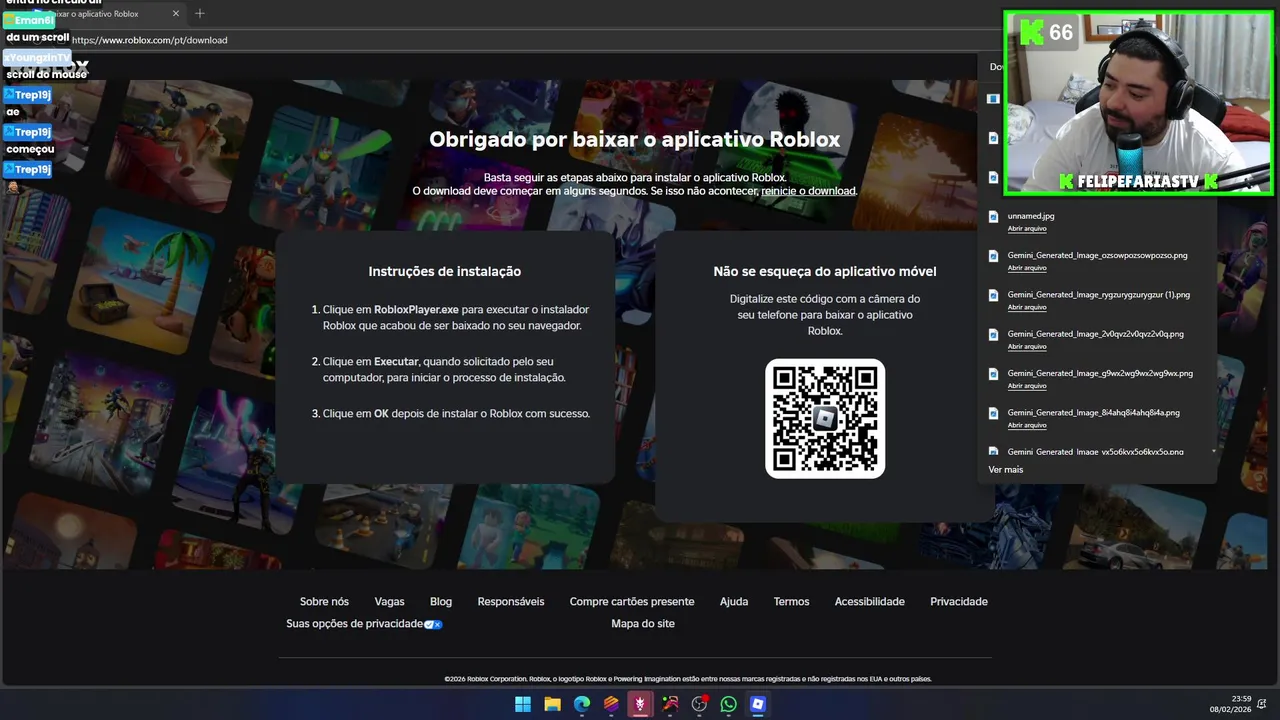Image resolution: width=1280 pixels, height=720 pixels.
Task: Open the OBS Studio taskbar icon
Action: [x=699, y=704]
